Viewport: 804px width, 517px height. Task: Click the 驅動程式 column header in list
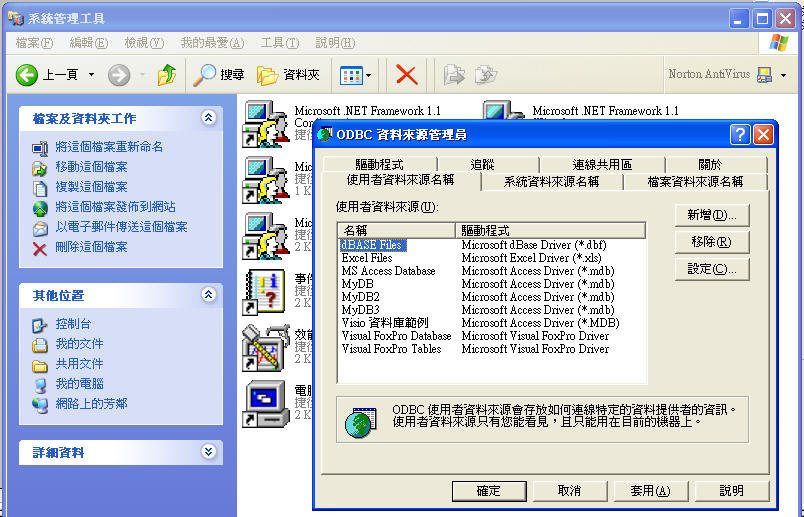tap(550, 230)
